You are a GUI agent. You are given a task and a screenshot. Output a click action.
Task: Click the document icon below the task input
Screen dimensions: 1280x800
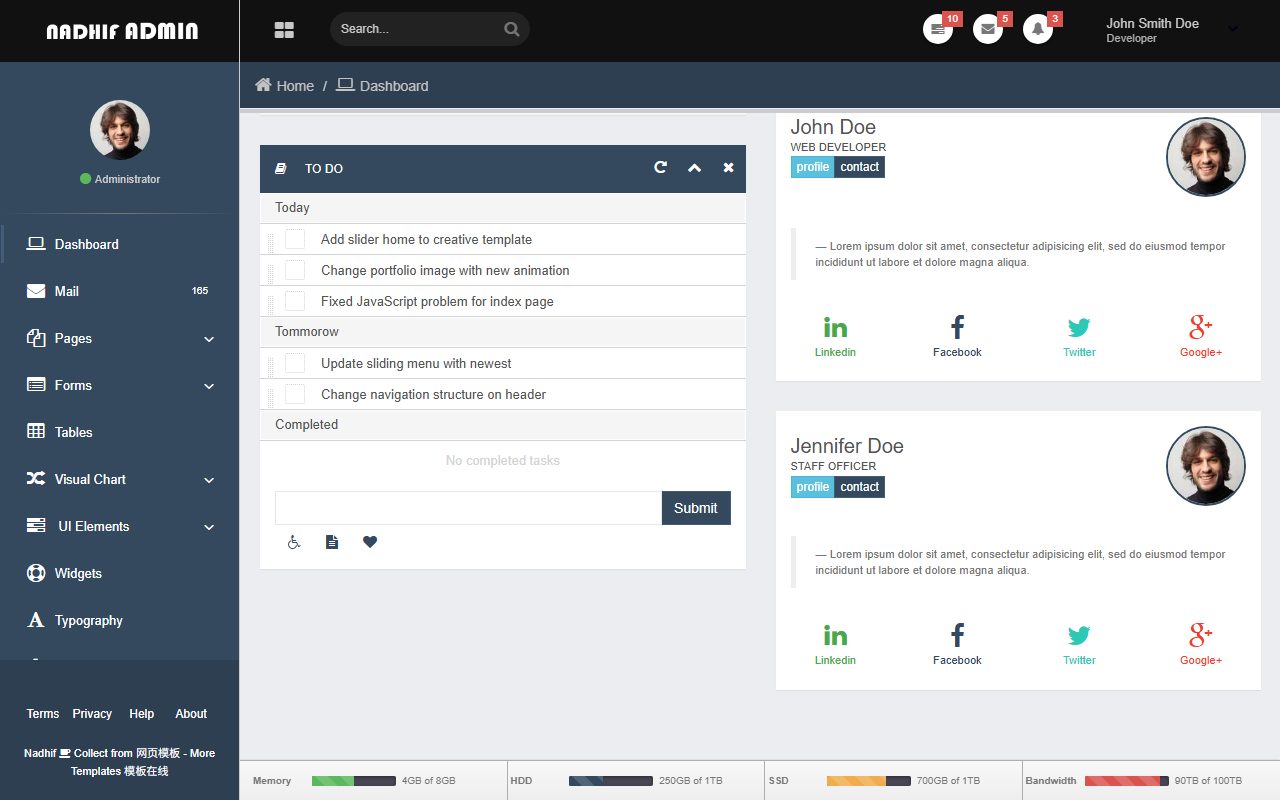pyautogui.click(x=332, y=542)
